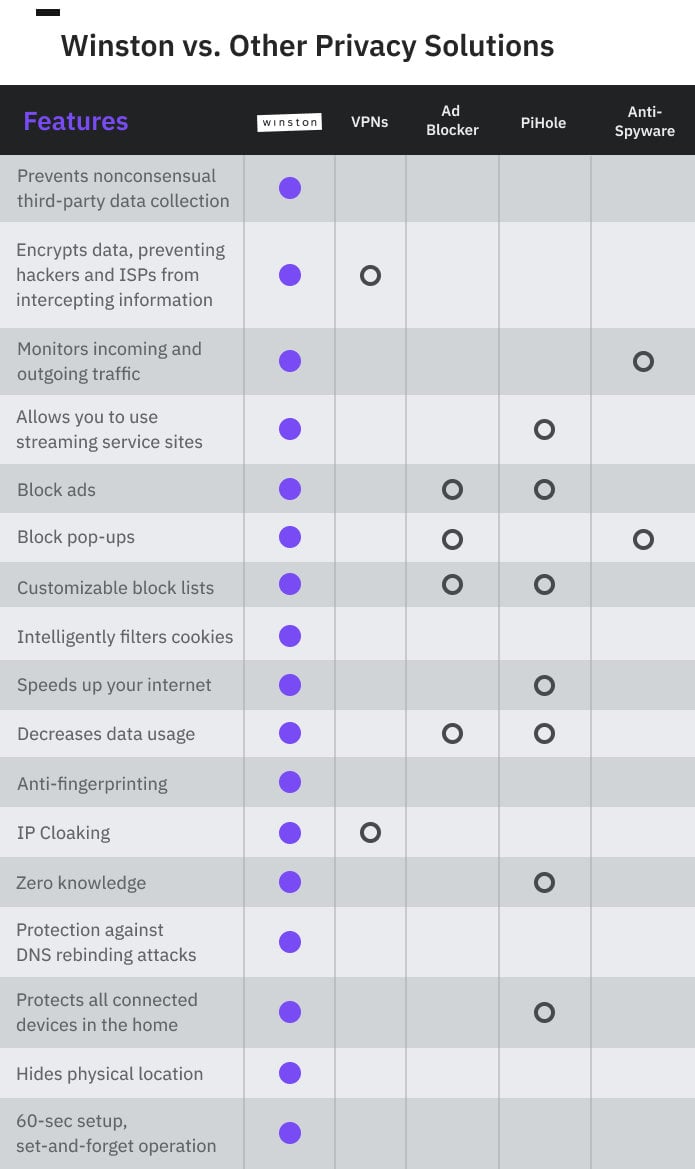Image resolution: width=695 pixels, height=1169 pixels.
Task: Select the VPNs column header
Action: coord(369,122)
